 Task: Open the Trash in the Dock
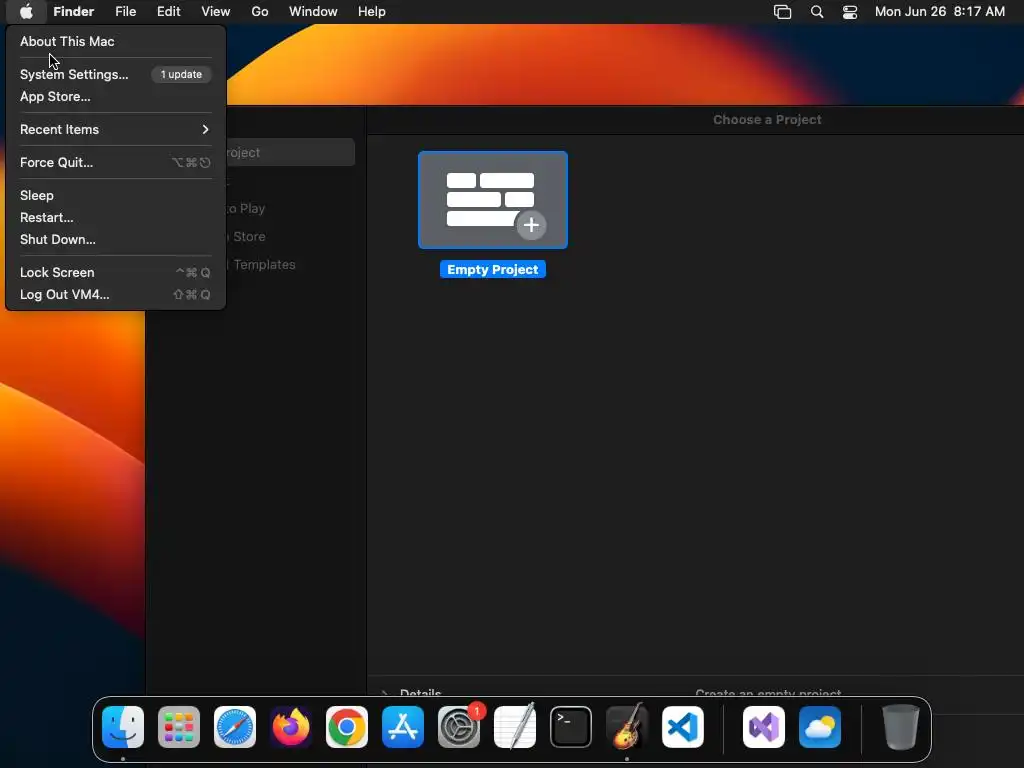[901, 727]
